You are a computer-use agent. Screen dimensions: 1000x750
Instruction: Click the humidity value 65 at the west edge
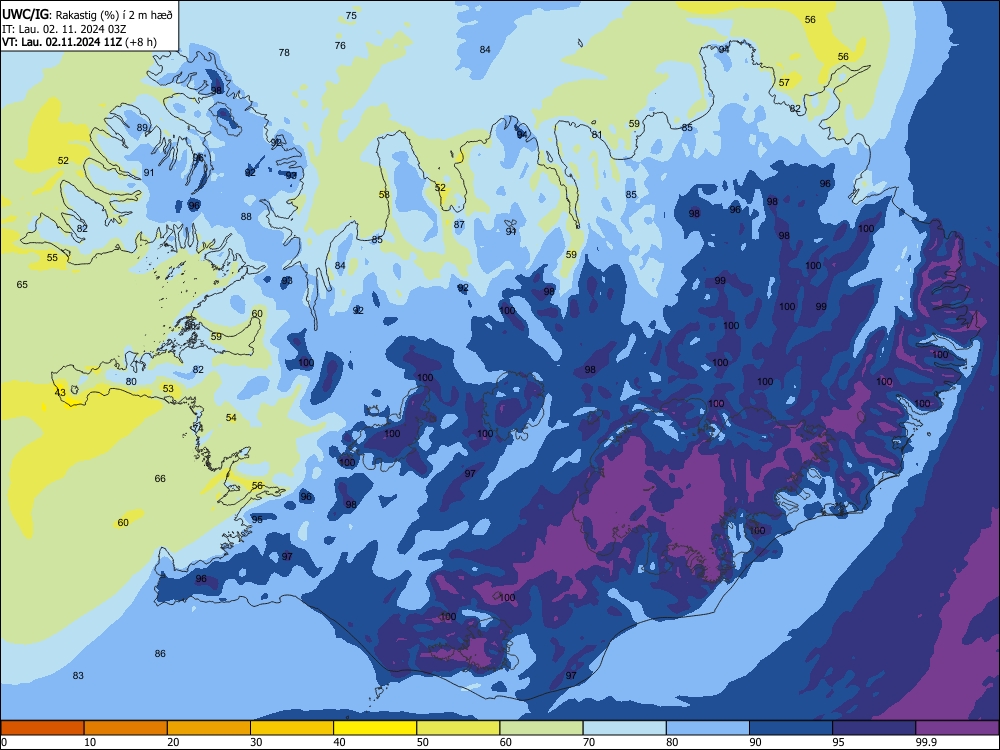22,284
